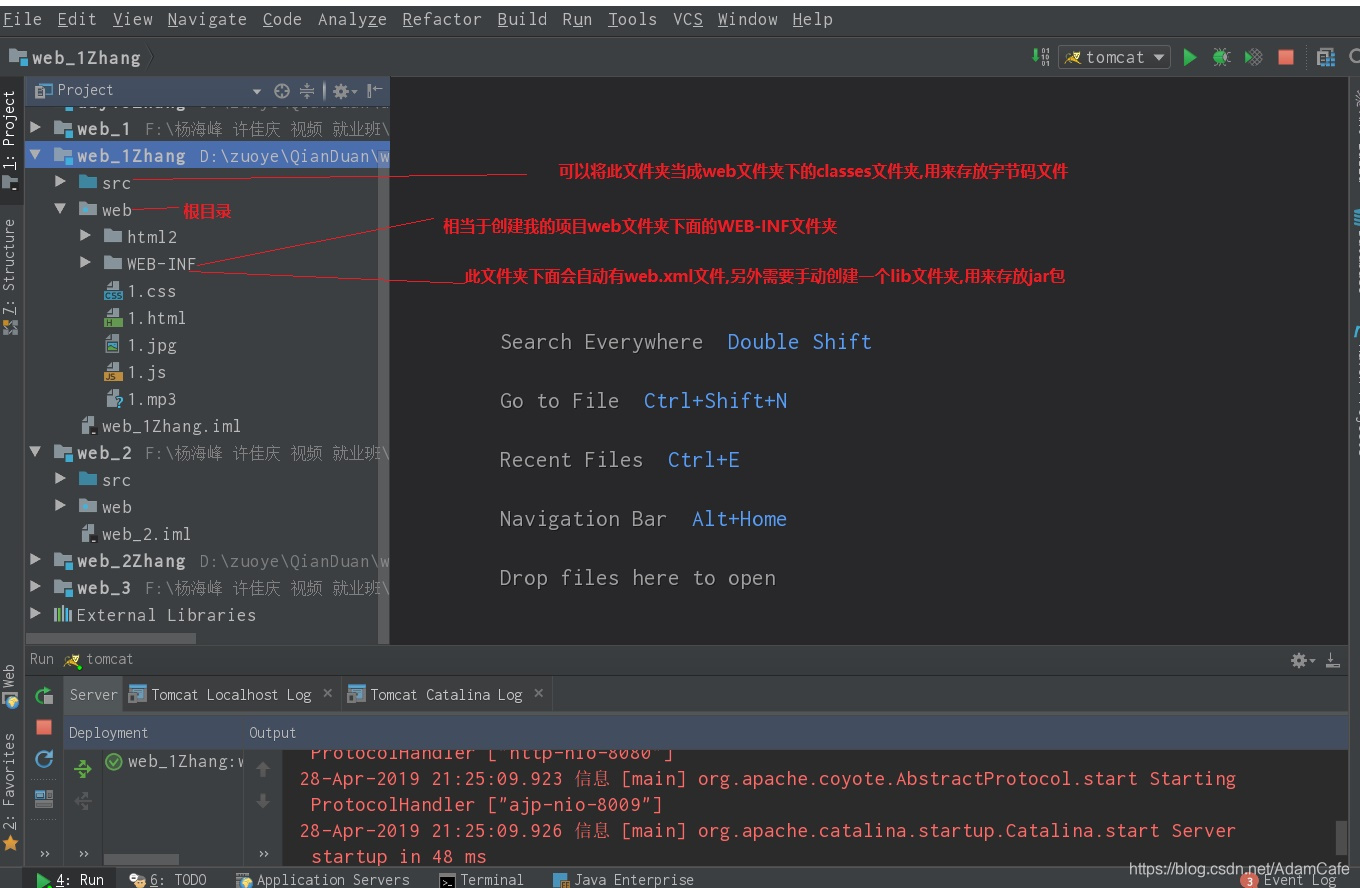Click the greyed Undeploy icon in Deployment
Screen dimensions: 1360x888
tap(83, 801)
